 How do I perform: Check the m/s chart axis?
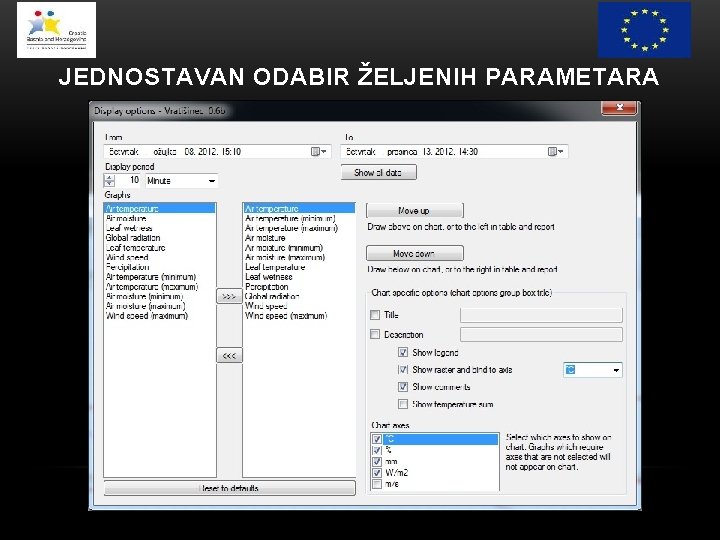click(377, 484)
